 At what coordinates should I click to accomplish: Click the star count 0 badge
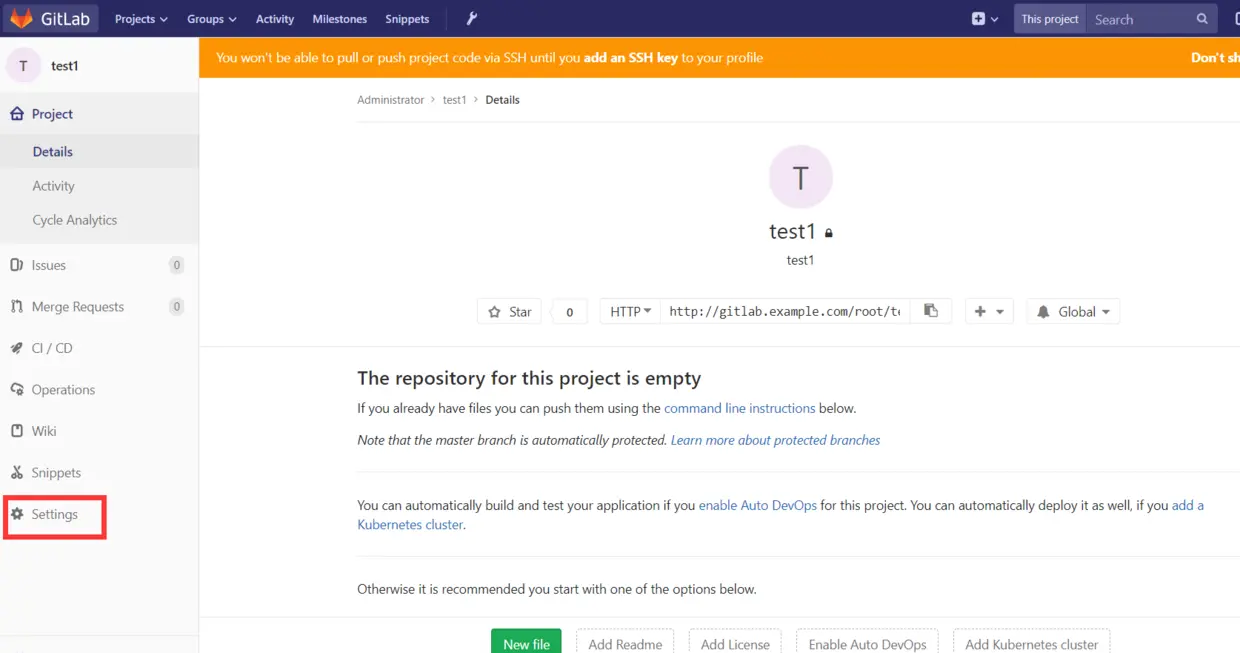tap(570, 311)
